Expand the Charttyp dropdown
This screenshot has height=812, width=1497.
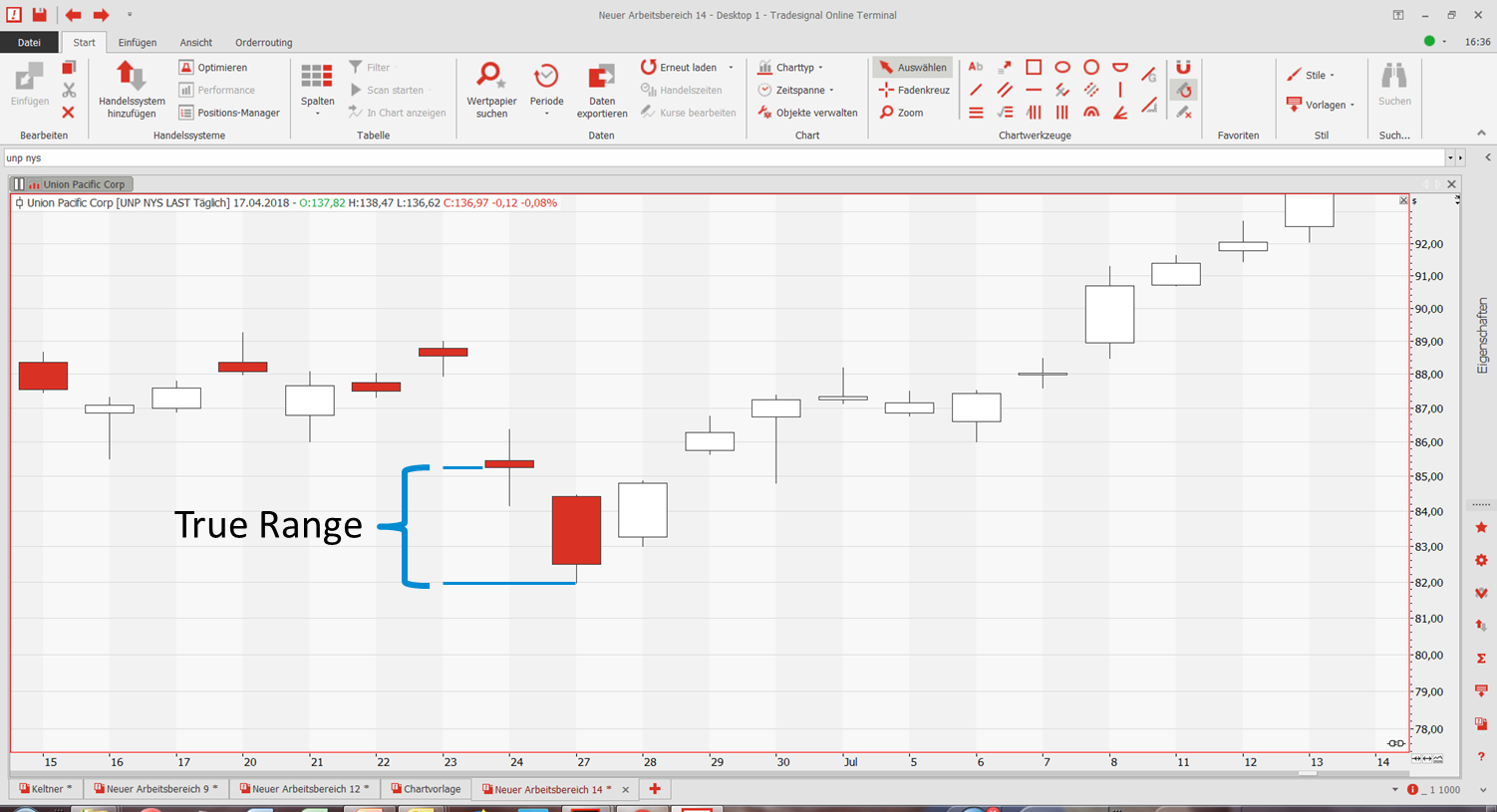[x=791, y=67]
